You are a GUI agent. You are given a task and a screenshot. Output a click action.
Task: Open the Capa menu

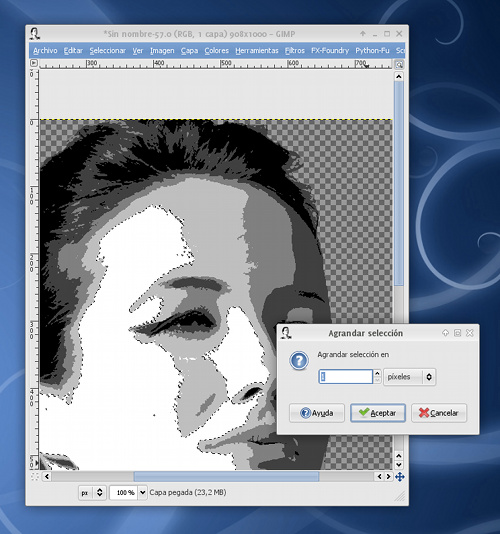(x=189, y=51)
